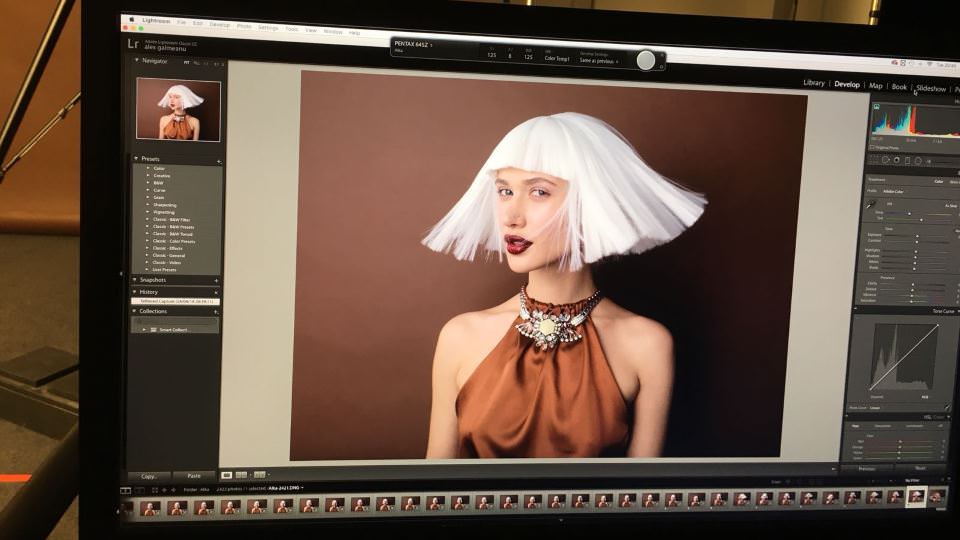Screen dimensions: 960x540
Task: Select the Before/After view icon
Action: tap(260, 475)
